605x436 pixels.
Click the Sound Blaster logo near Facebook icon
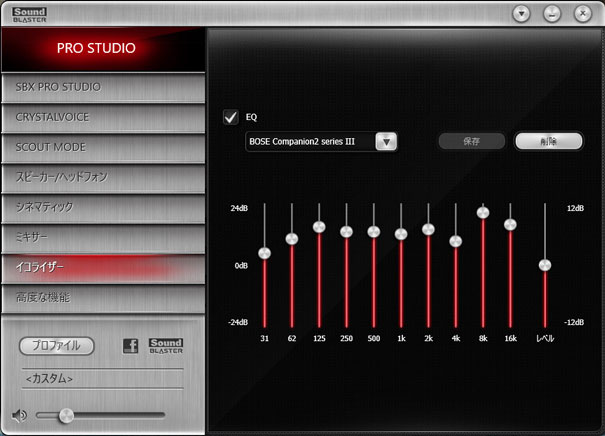tap(166, 346)
